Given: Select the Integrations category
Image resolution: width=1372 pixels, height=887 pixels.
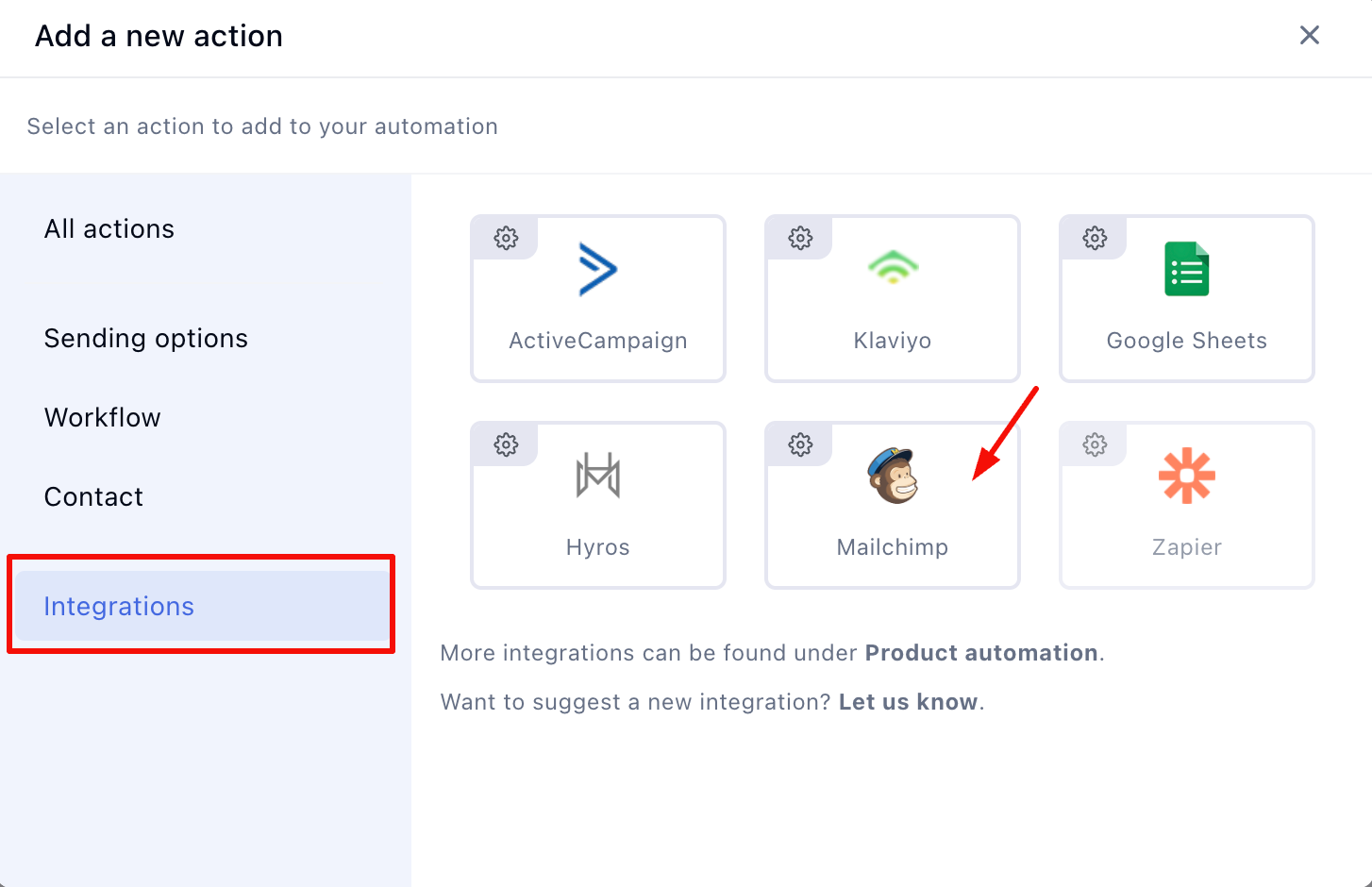Looking at the screenshot, I should coord(119,607).
